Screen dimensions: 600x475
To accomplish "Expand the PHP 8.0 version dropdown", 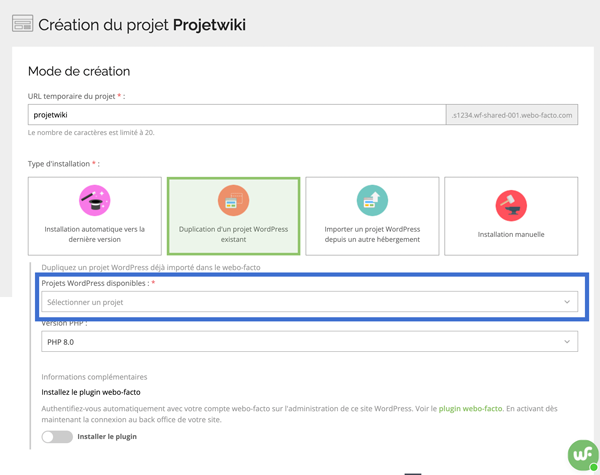I will click(x=310, y=341).
